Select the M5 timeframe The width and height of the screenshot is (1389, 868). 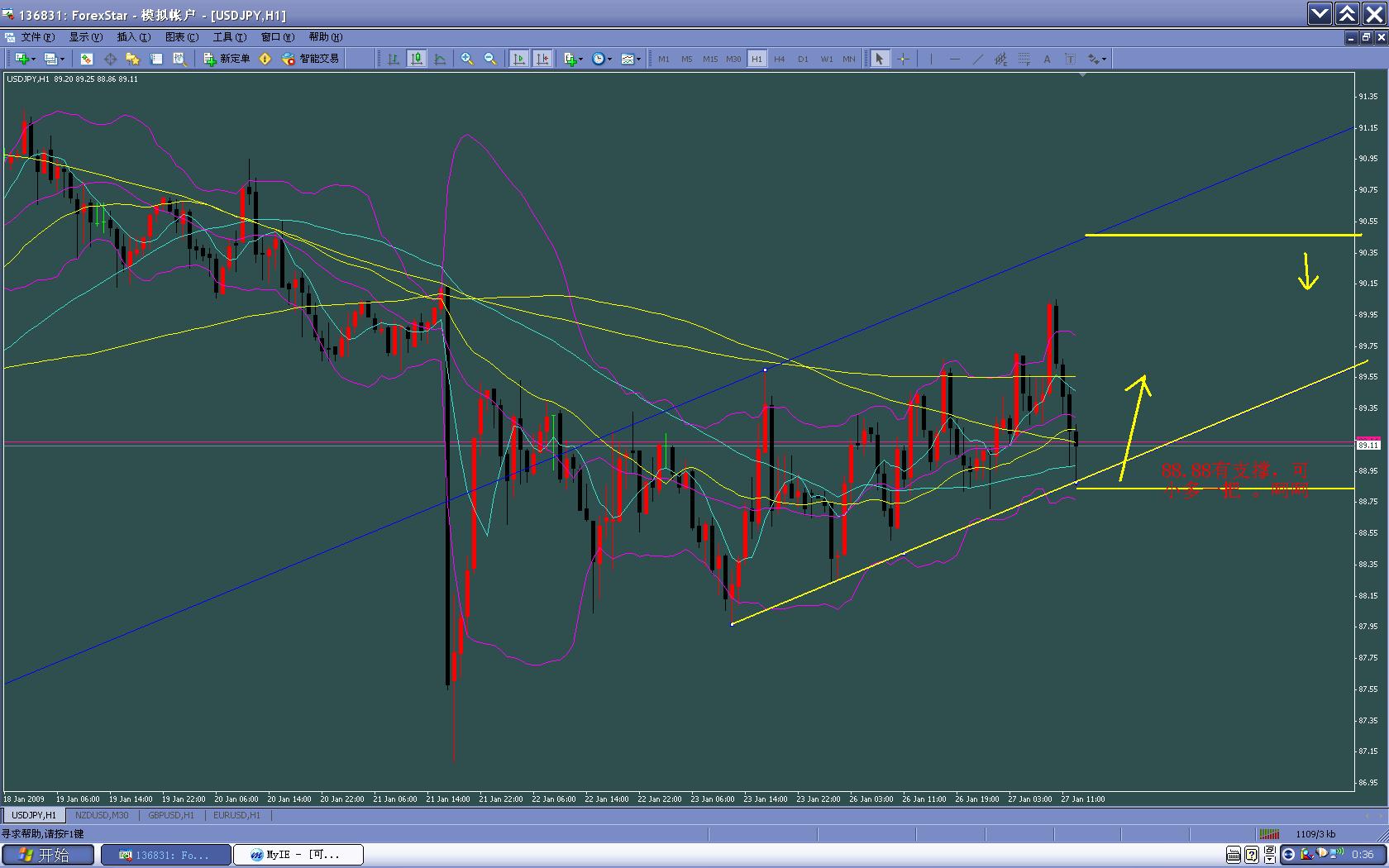687,59
